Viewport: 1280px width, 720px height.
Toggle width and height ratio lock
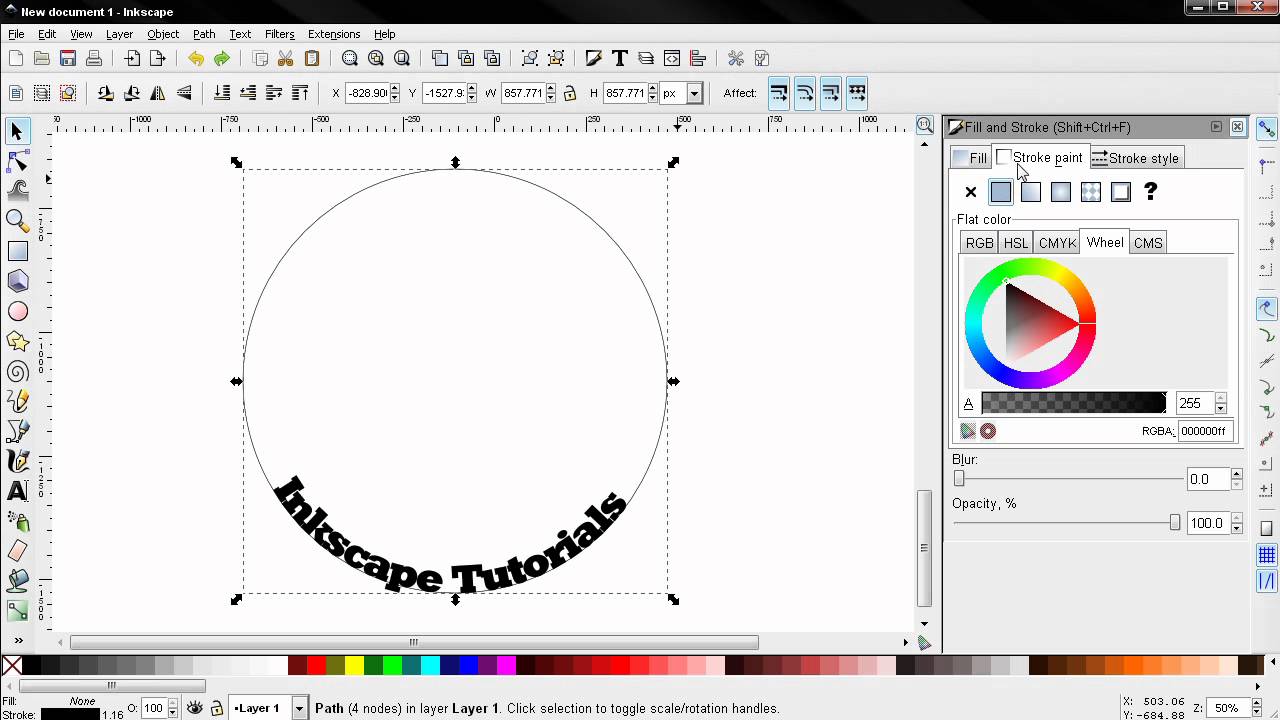[570, 94]
